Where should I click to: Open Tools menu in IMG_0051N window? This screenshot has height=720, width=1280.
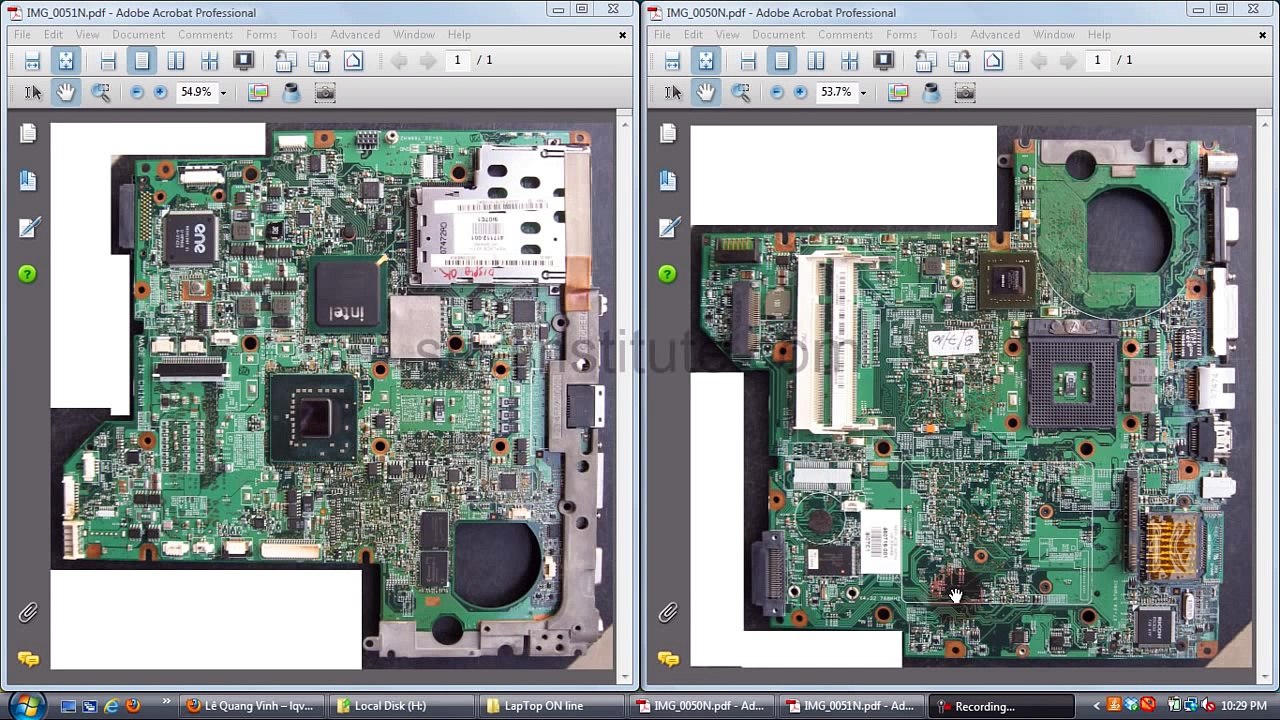[304, 34]
